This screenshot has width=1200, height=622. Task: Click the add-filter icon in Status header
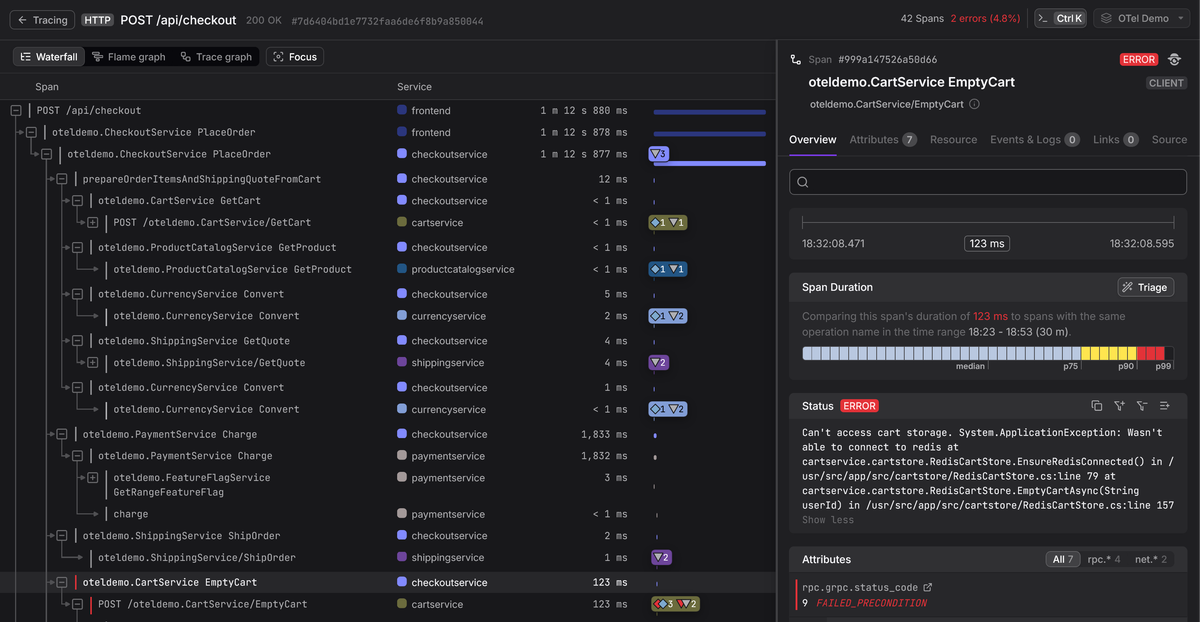[1119, 406]
